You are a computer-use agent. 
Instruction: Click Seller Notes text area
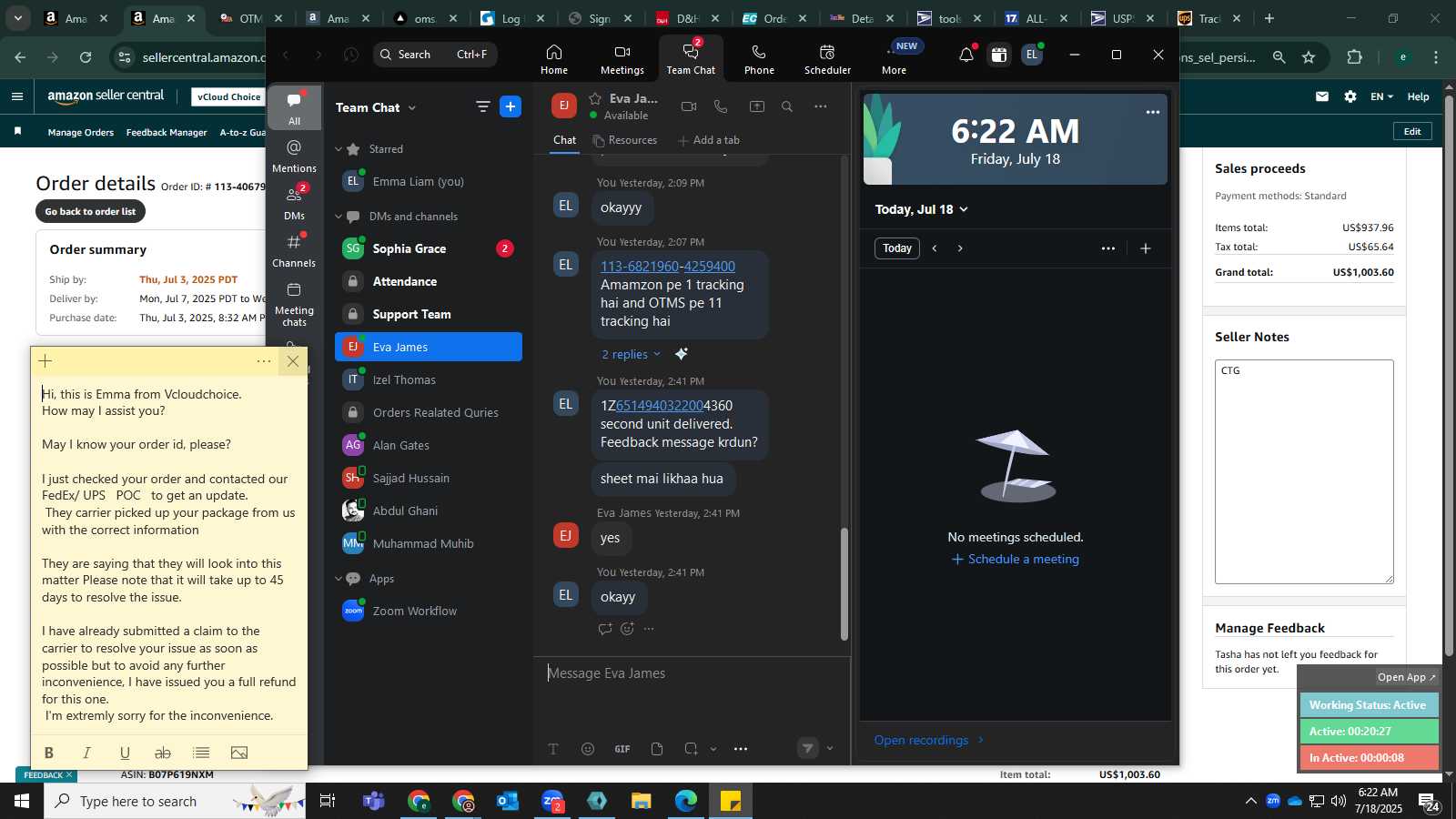tap(1304, 471)
